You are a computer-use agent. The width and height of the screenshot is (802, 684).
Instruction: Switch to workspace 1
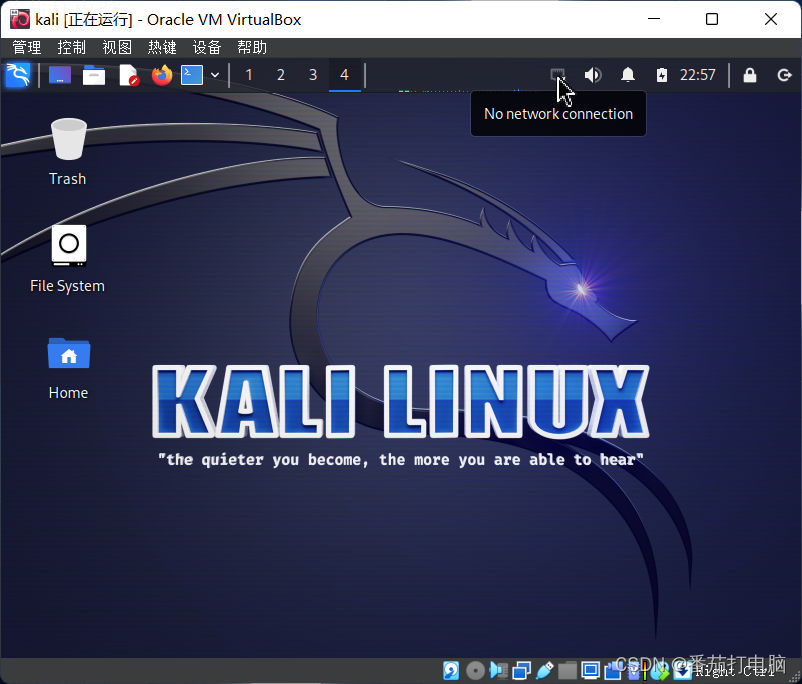[249, 75]
